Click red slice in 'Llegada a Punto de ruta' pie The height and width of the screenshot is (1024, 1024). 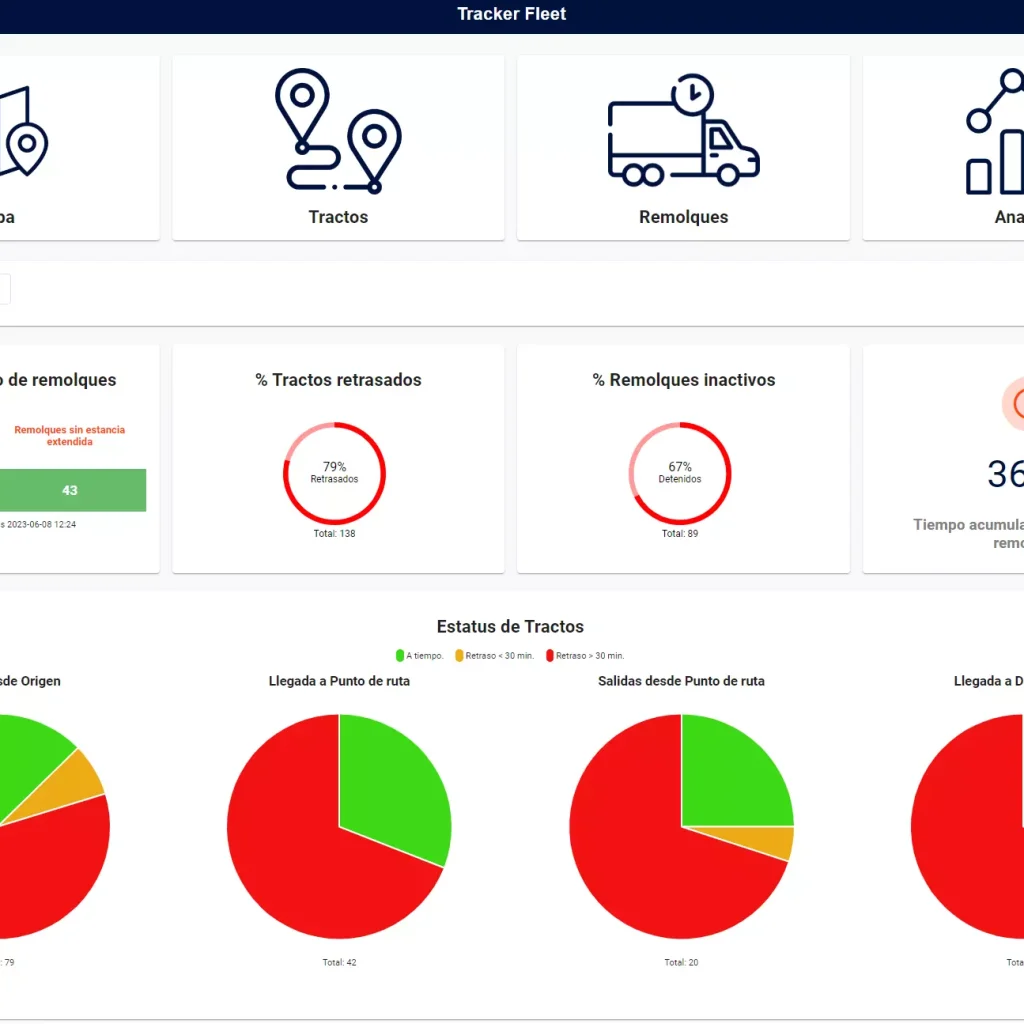coord(300,850)
